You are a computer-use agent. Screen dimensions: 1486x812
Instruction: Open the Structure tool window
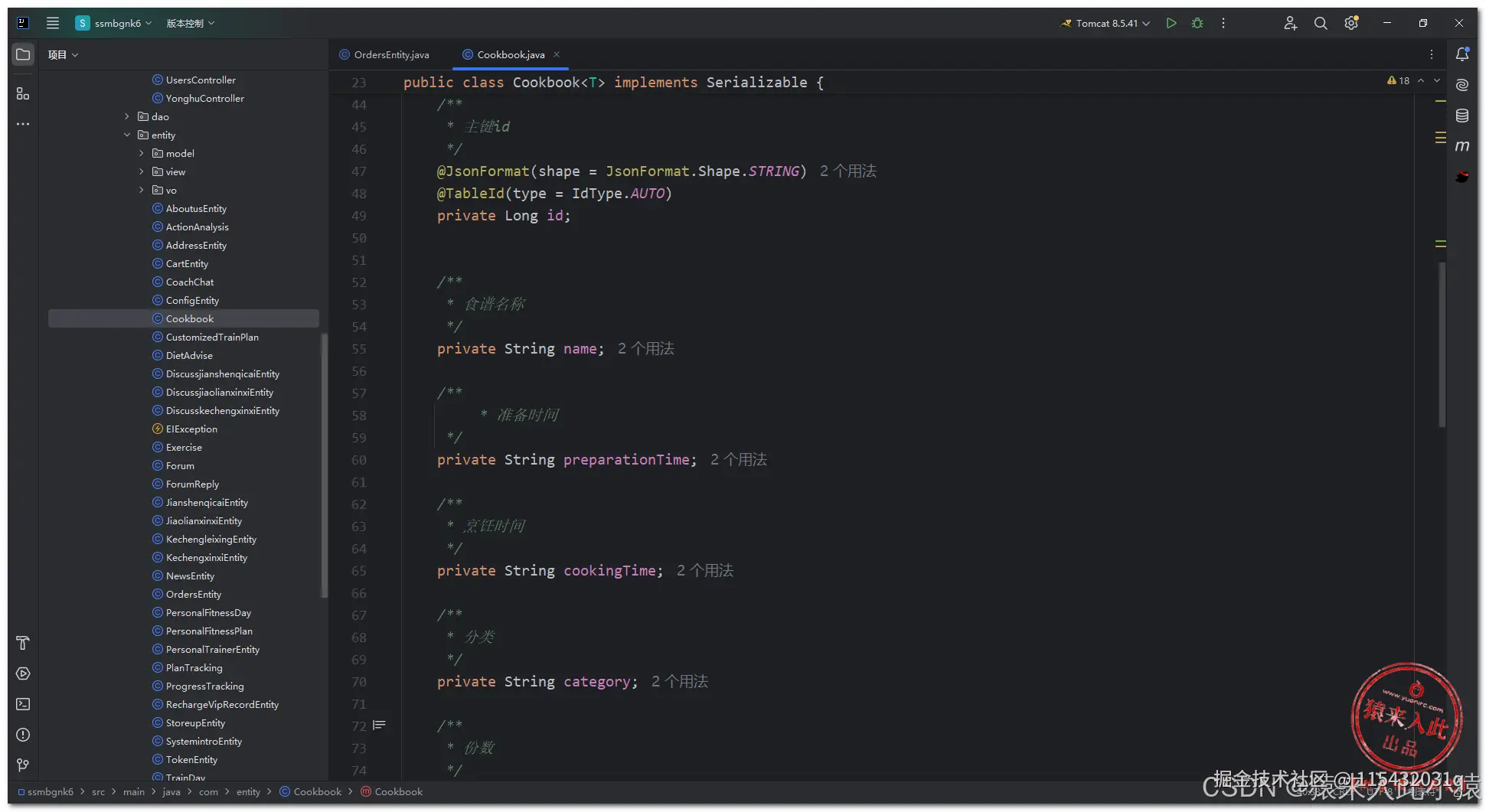click(23, 93)
